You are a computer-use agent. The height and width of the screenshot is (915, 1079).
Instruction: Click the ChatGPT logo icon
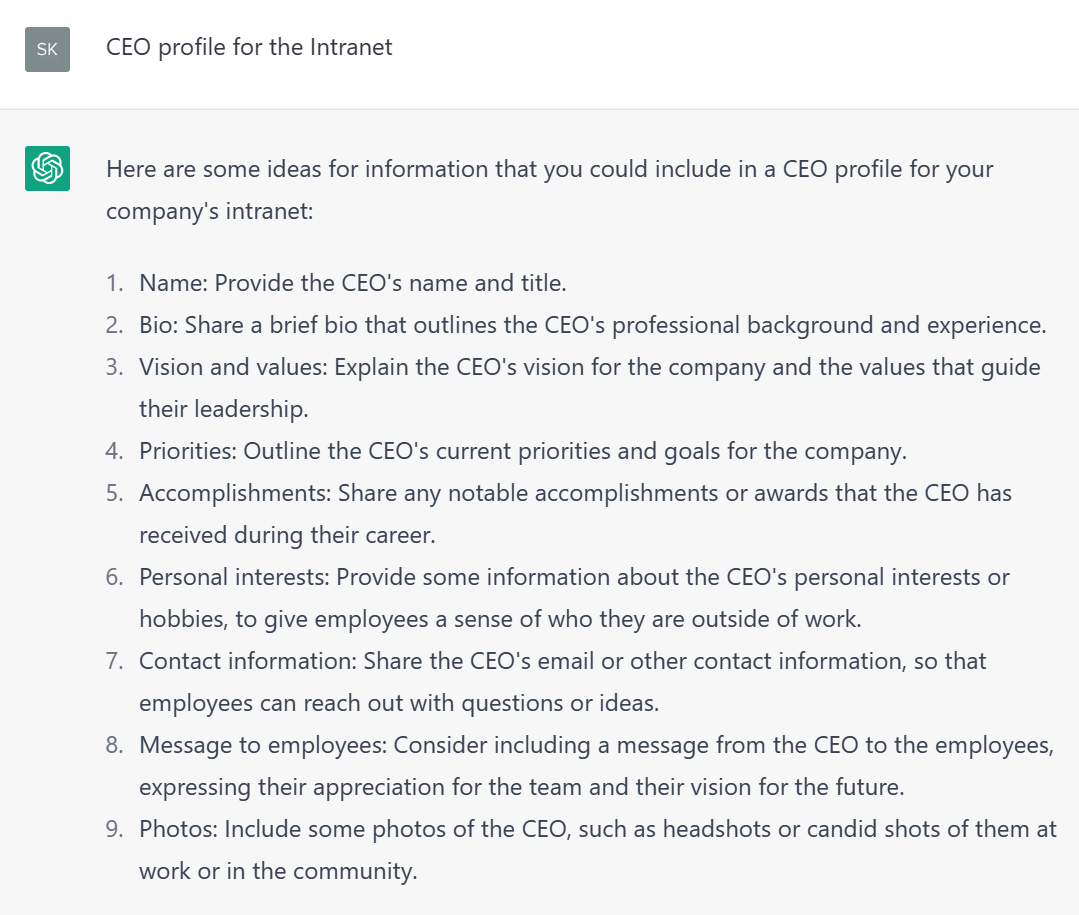(x=47, y=168)
